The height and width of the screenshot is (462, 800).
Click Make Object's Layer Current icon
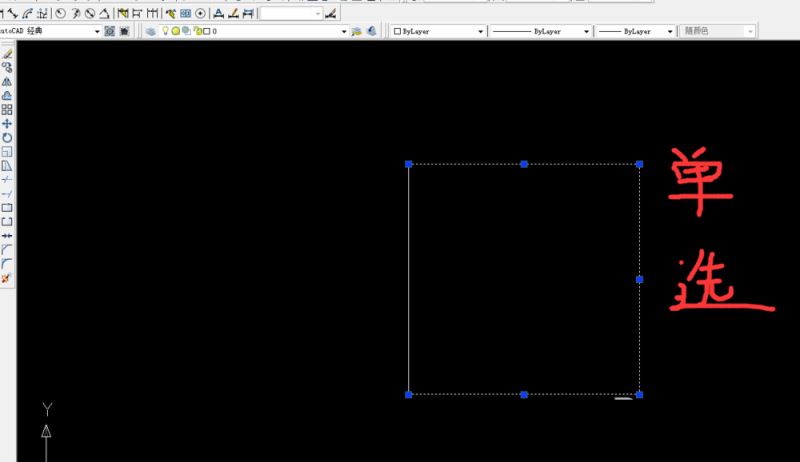pos(357,31)
